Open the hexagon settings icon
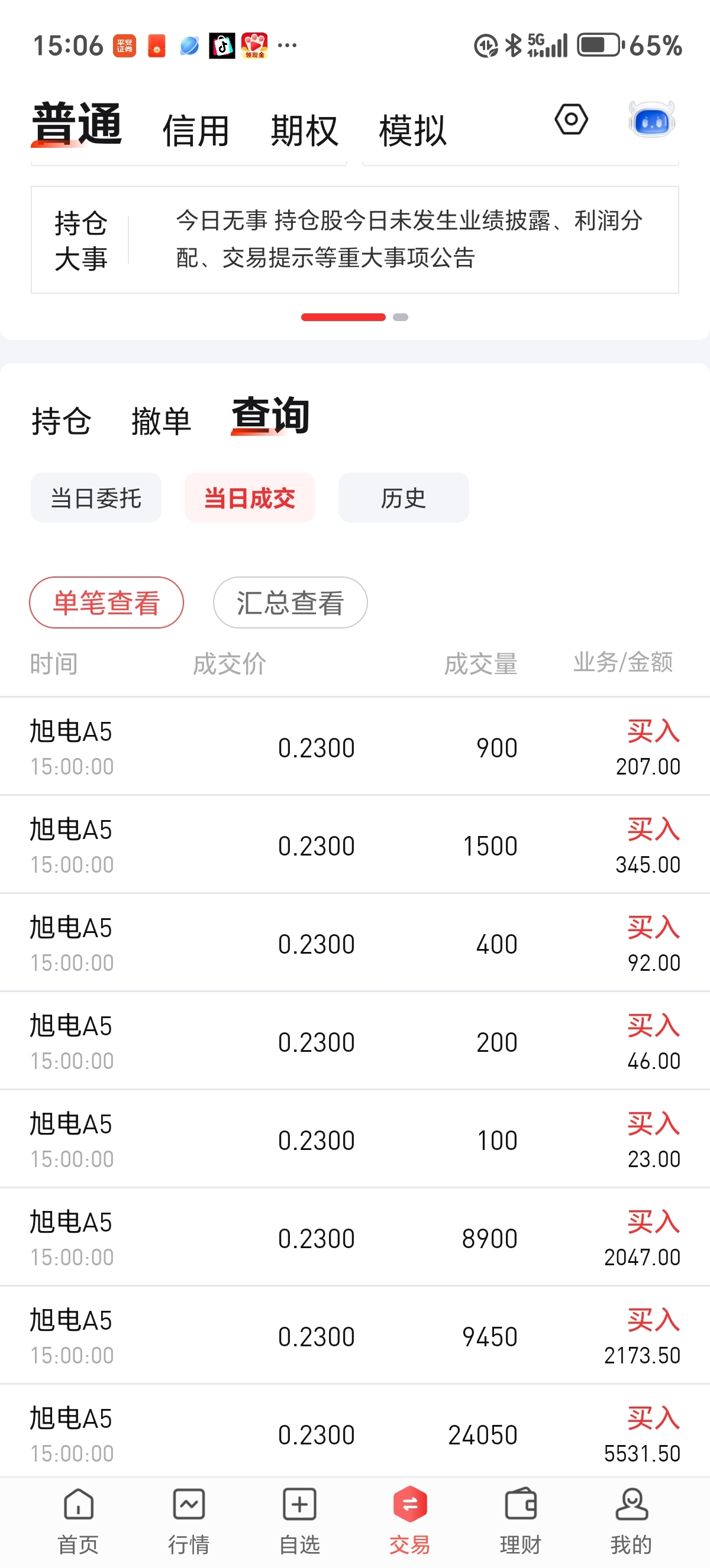The image size is (710, 1568). click(x=570, y=119)
